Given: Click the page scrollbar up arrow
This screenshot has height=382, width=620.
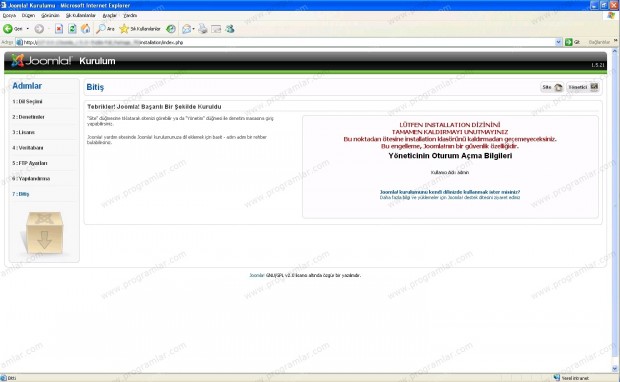Looking at the screenshot, I should pyautogui.click(x=615, y=52).
